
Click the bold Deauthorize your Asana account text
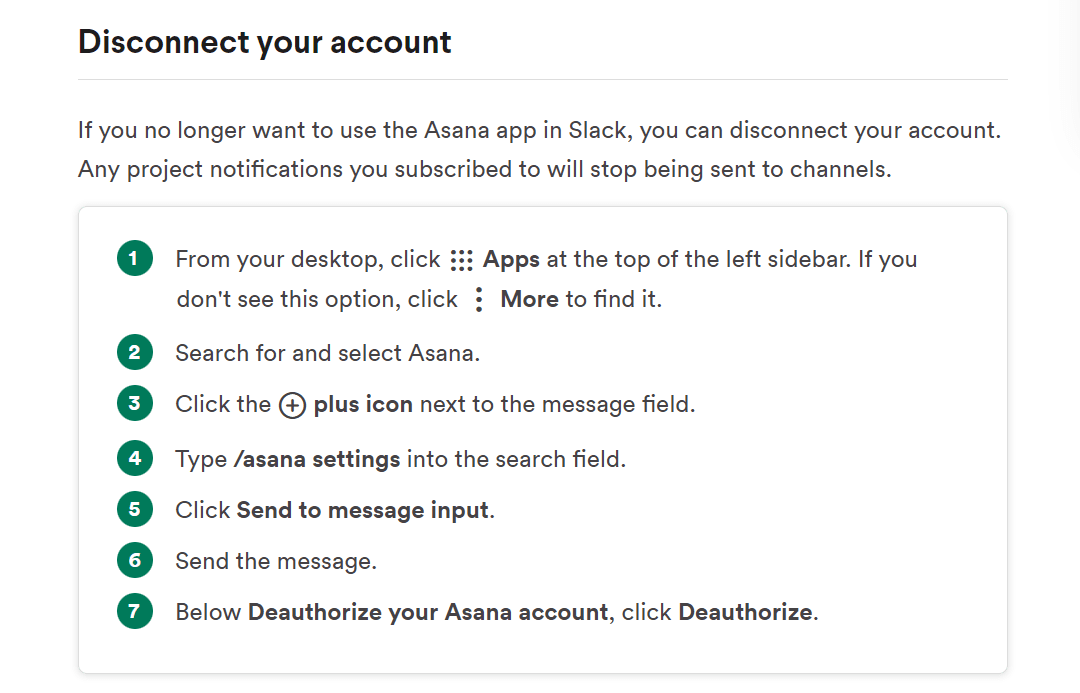427,612
